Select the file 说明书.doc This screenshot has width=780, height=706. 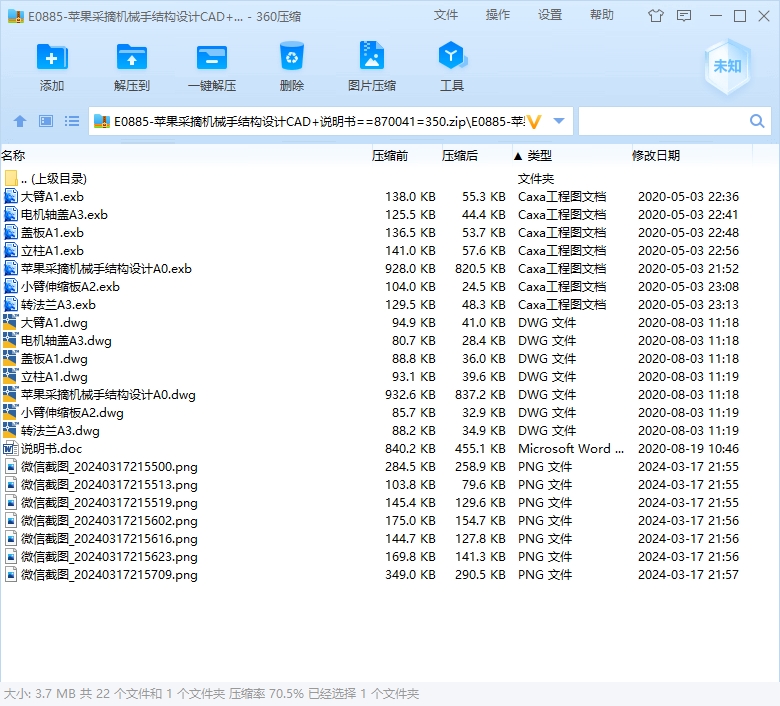51,448
